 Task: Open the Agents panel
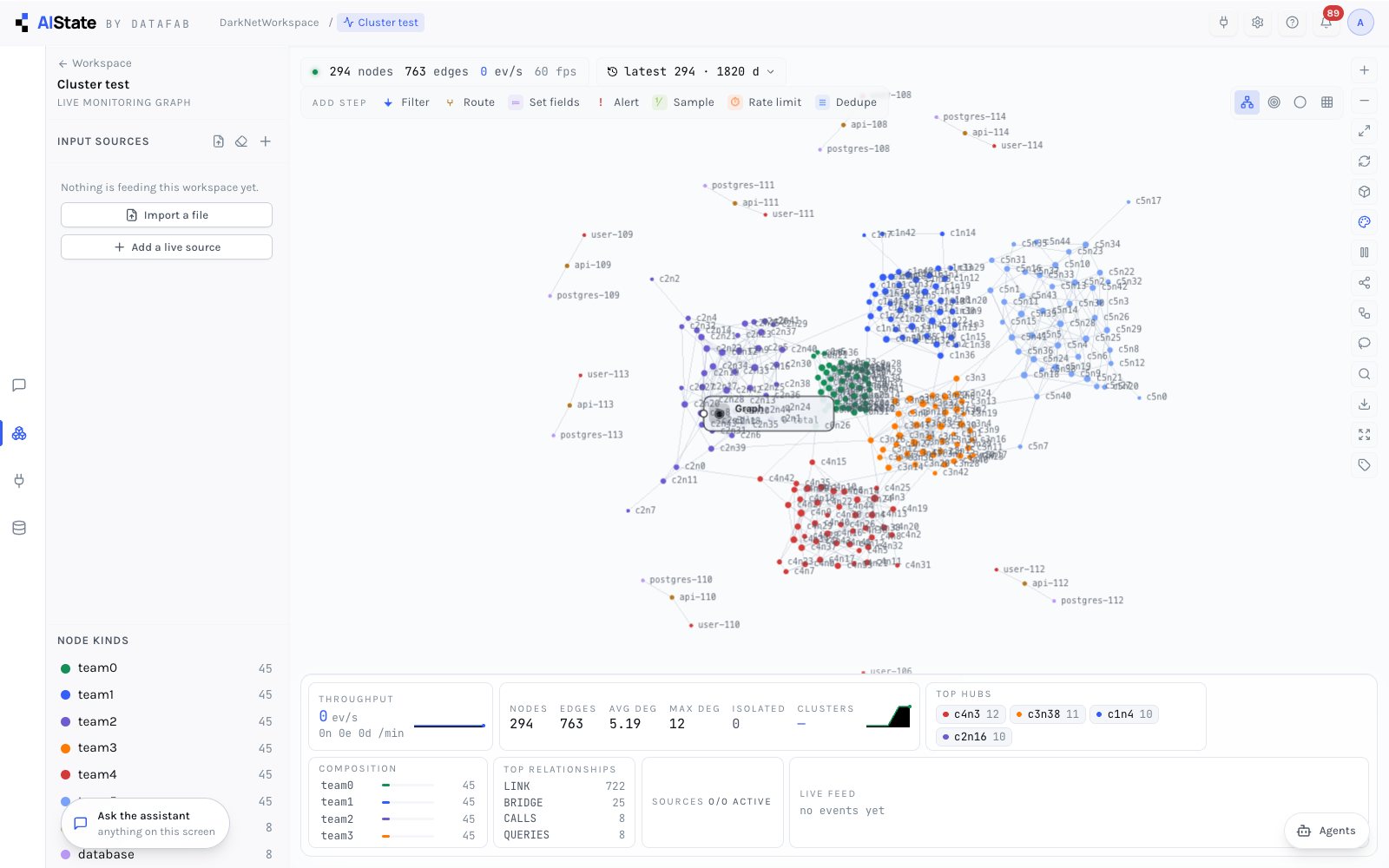1326,831
